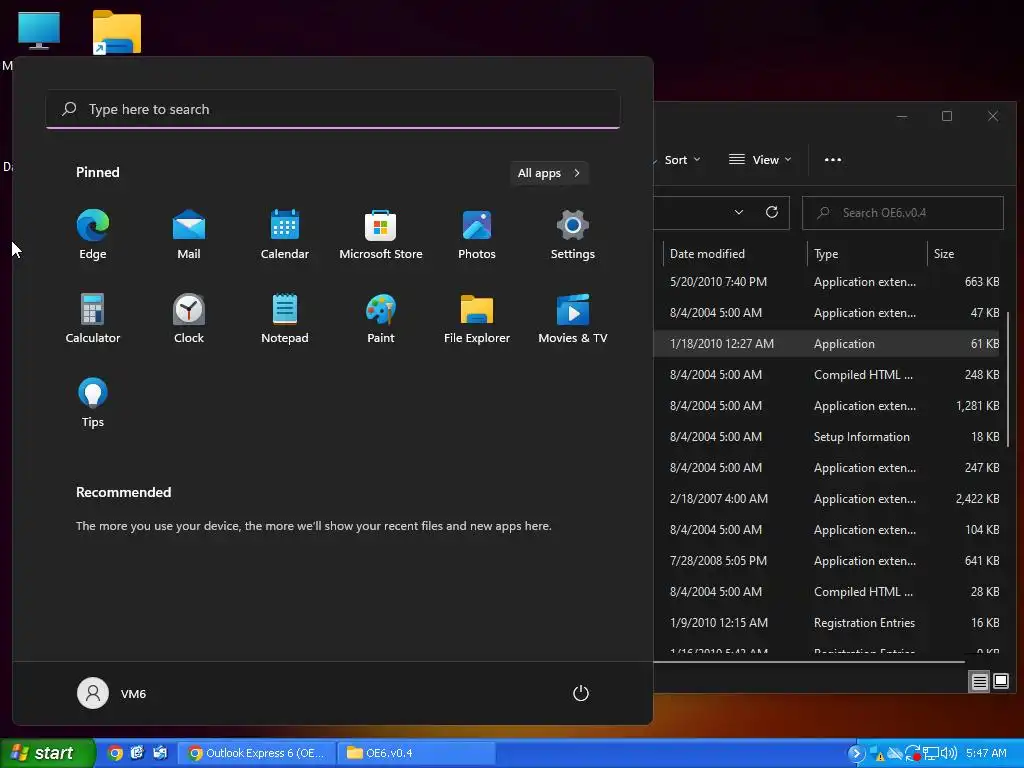The image size is (1024, 768).
Task: Switch to details view icon in Explorer
Action: coord(980,682)
